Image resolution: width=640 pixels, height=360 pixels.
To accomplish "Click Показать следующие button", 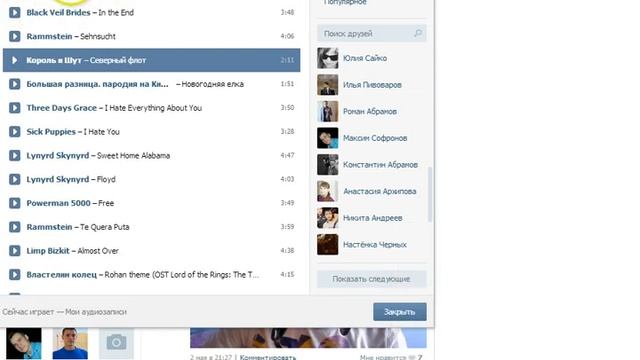I will (371, 279).
